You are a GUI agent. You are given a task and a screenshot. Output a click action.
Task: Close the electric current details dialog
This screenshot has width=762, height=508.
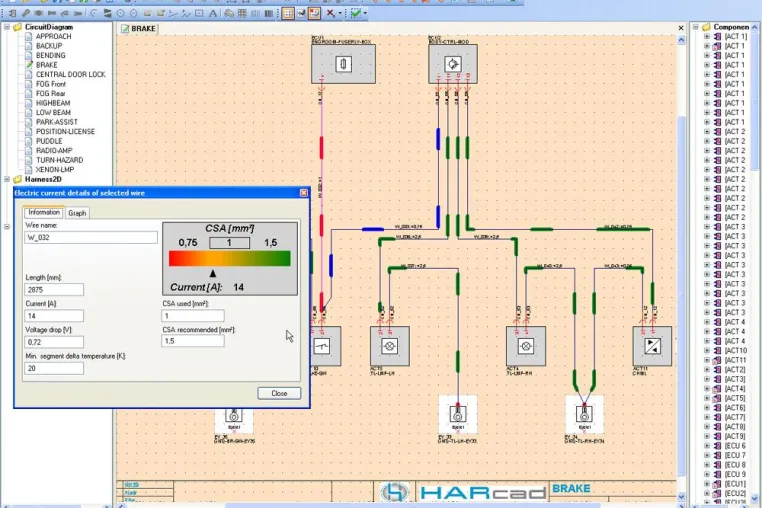click(304, 193)
